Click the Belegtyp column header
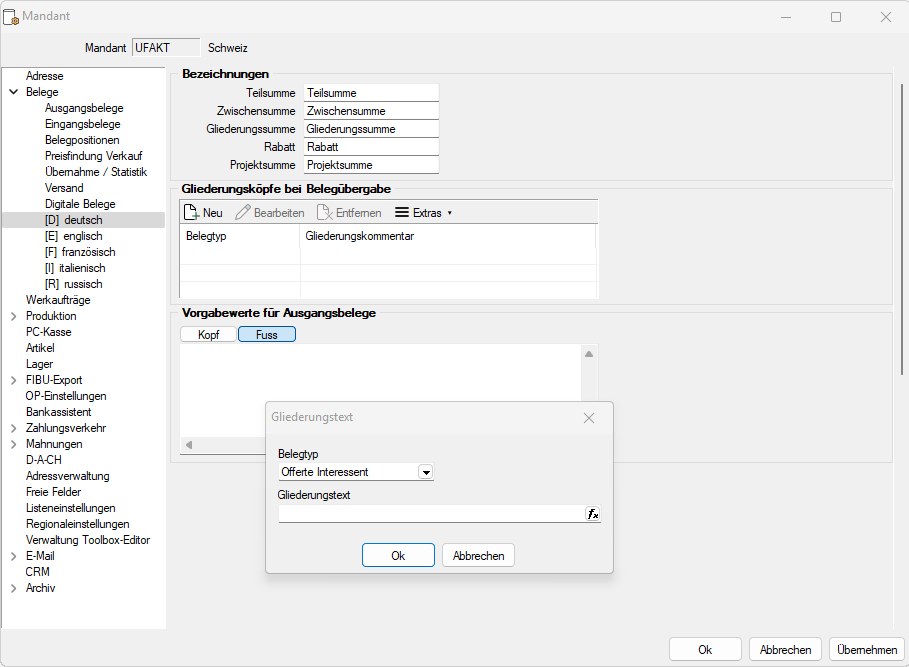Screen dimensions: 909x667 point(239,236)
